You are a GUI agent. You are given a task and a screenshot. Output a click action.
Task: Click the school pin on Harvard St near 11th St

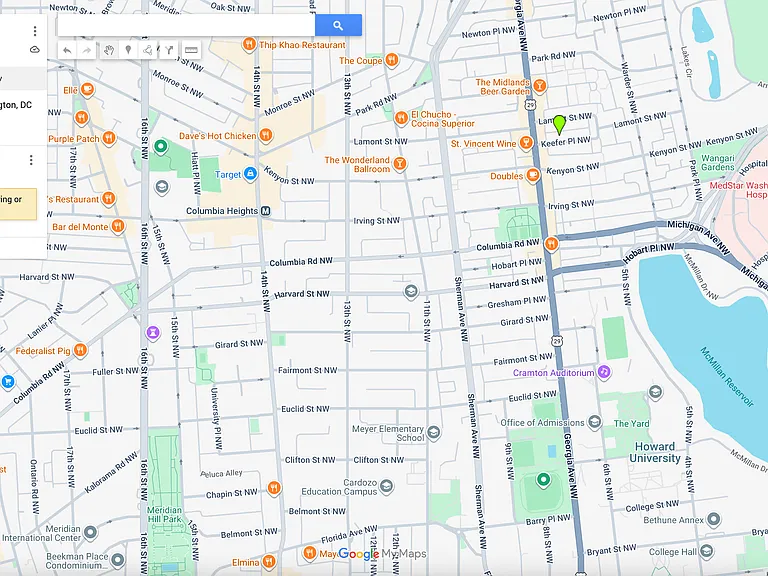411,292
